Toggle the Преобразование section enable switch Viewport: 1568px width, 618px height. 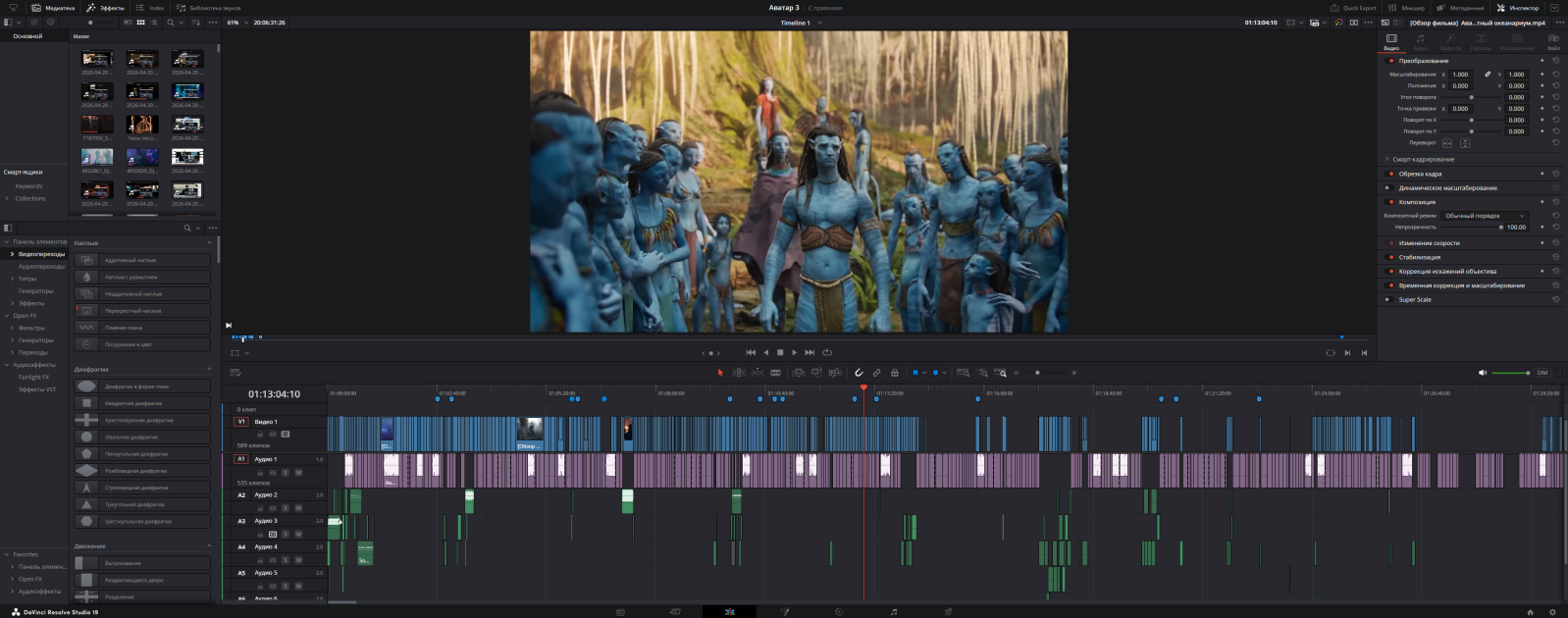tap(1390, 61)
